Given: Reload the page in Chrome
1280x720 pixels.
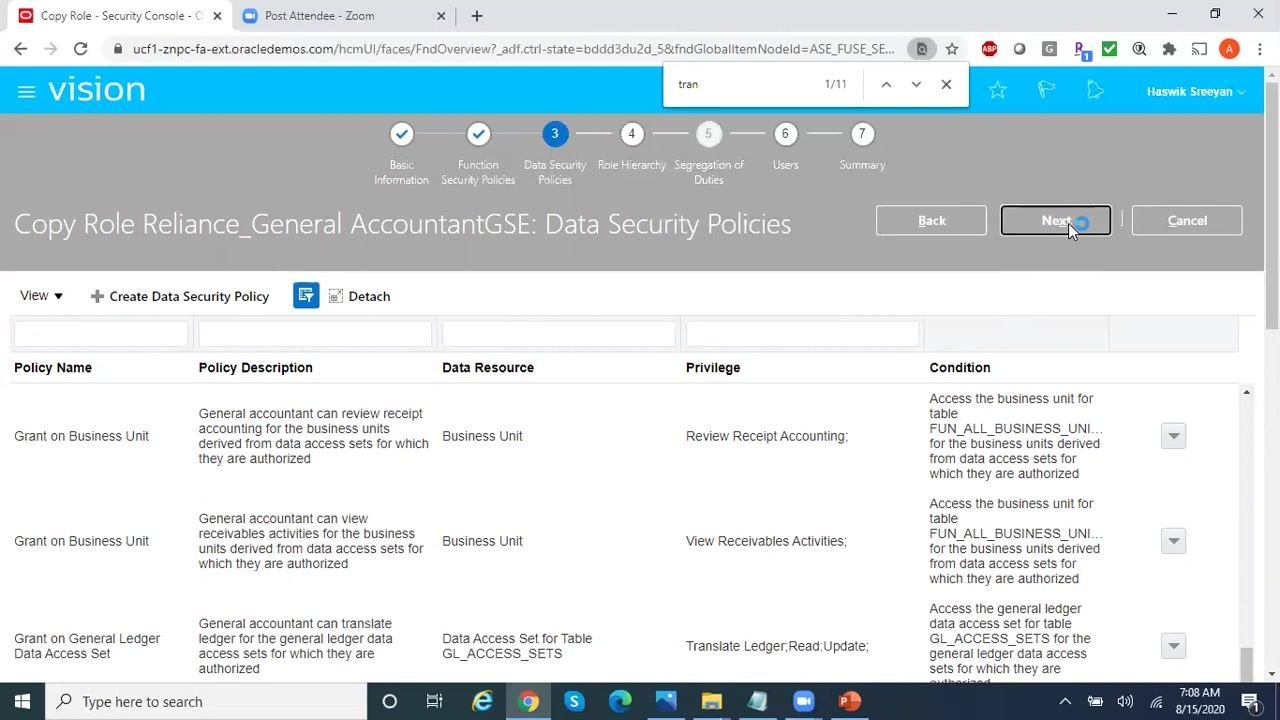Looking at the screenshot, I should coord(80,48).
